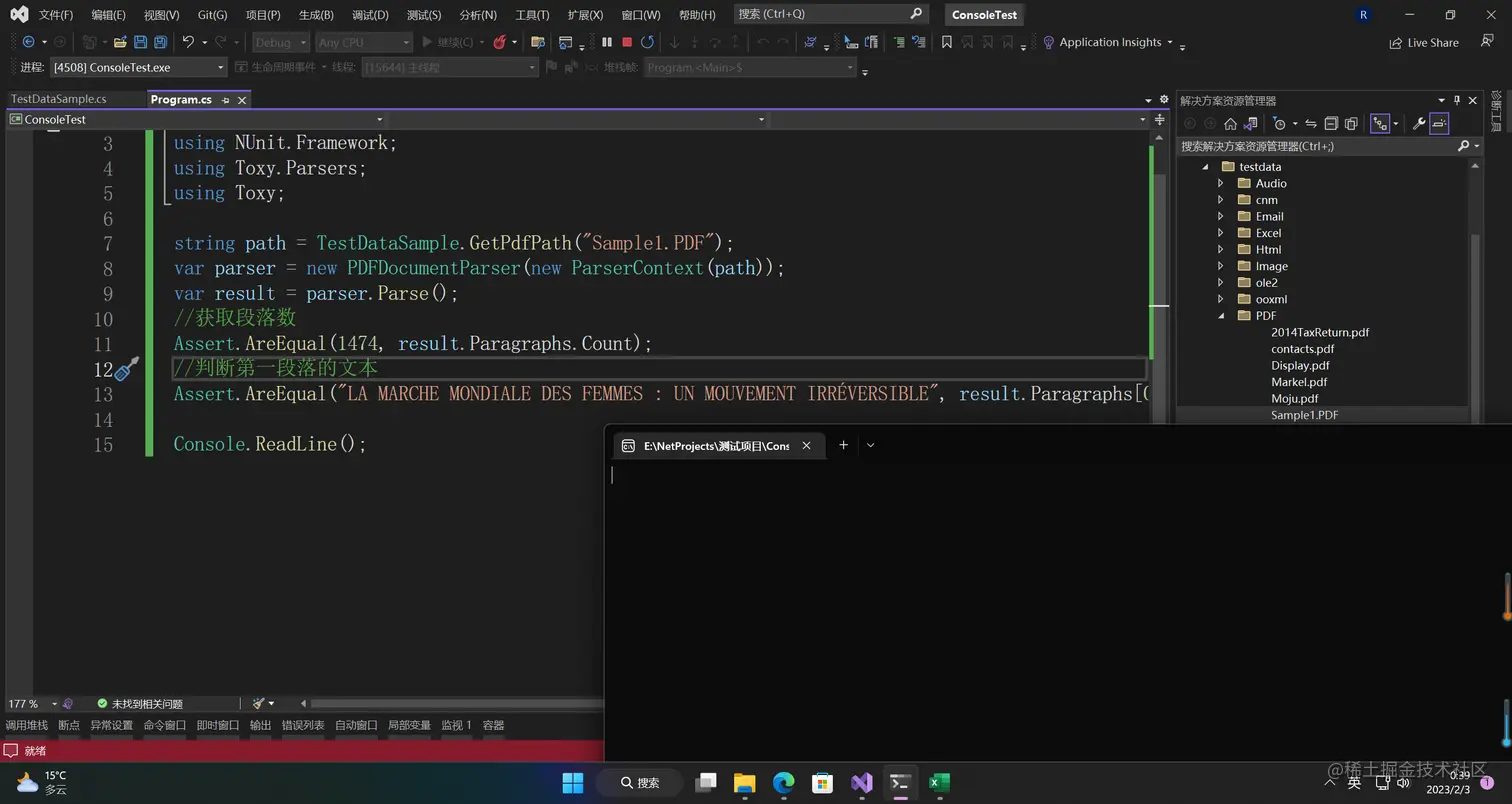Click the editor settings gear above scrollbar
The image size is (1512, 804).
point(1164,100)
